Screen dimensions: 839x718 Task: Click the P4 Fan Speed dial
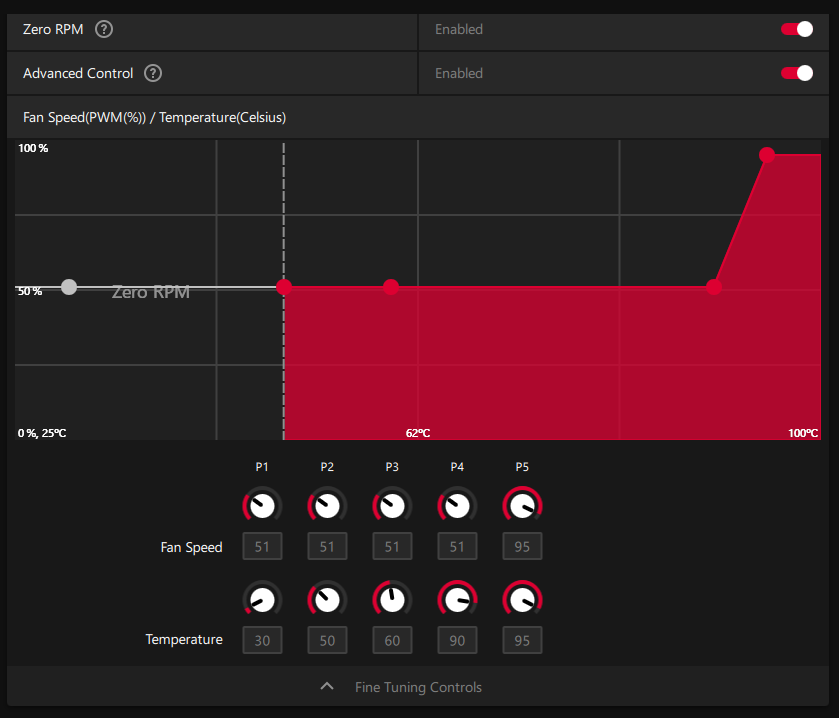(x=457, y=506)
